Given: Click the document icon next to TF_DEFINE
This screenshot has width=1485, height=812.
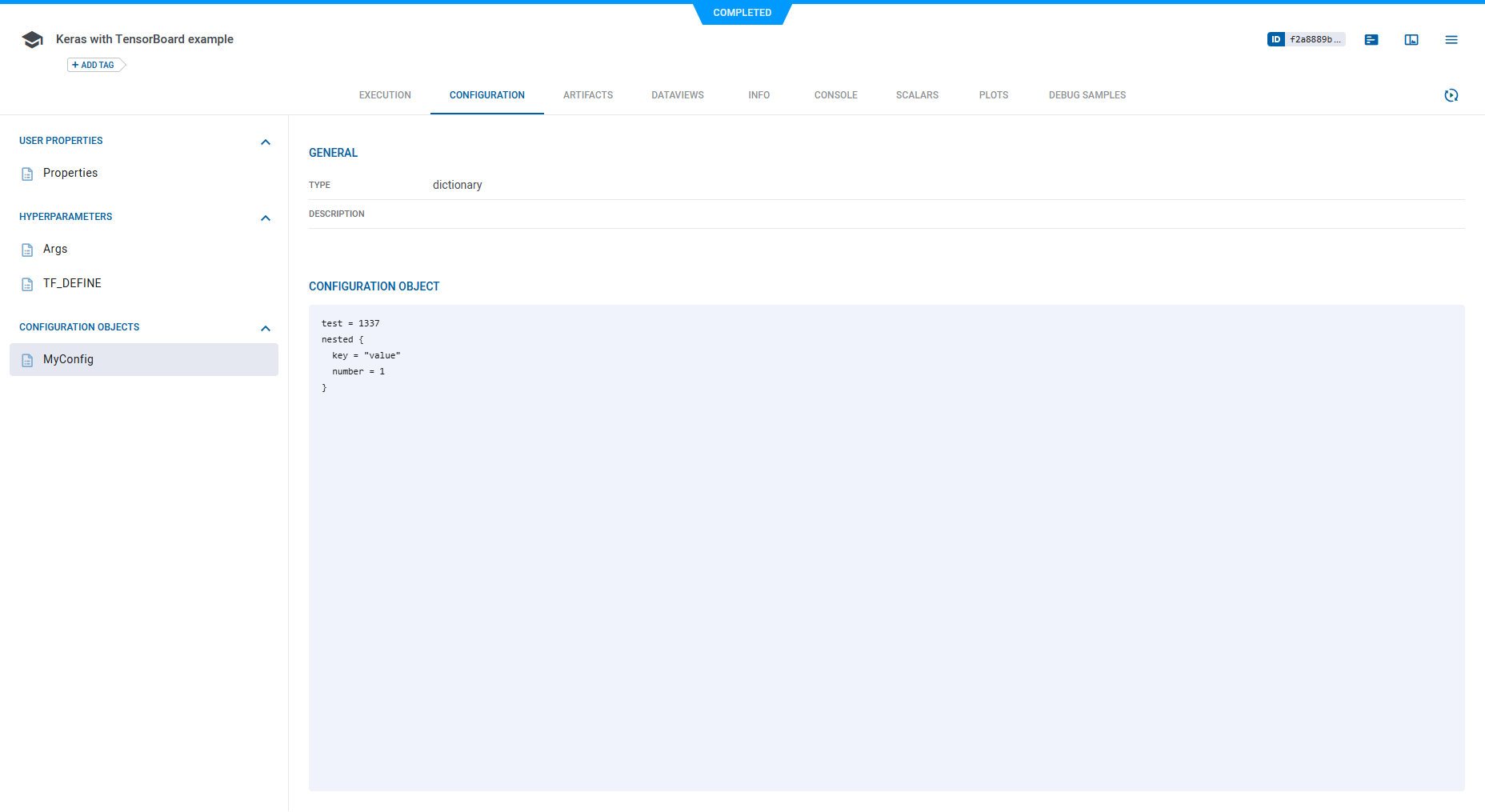Looking at the screenshot, I should (26, 283).
